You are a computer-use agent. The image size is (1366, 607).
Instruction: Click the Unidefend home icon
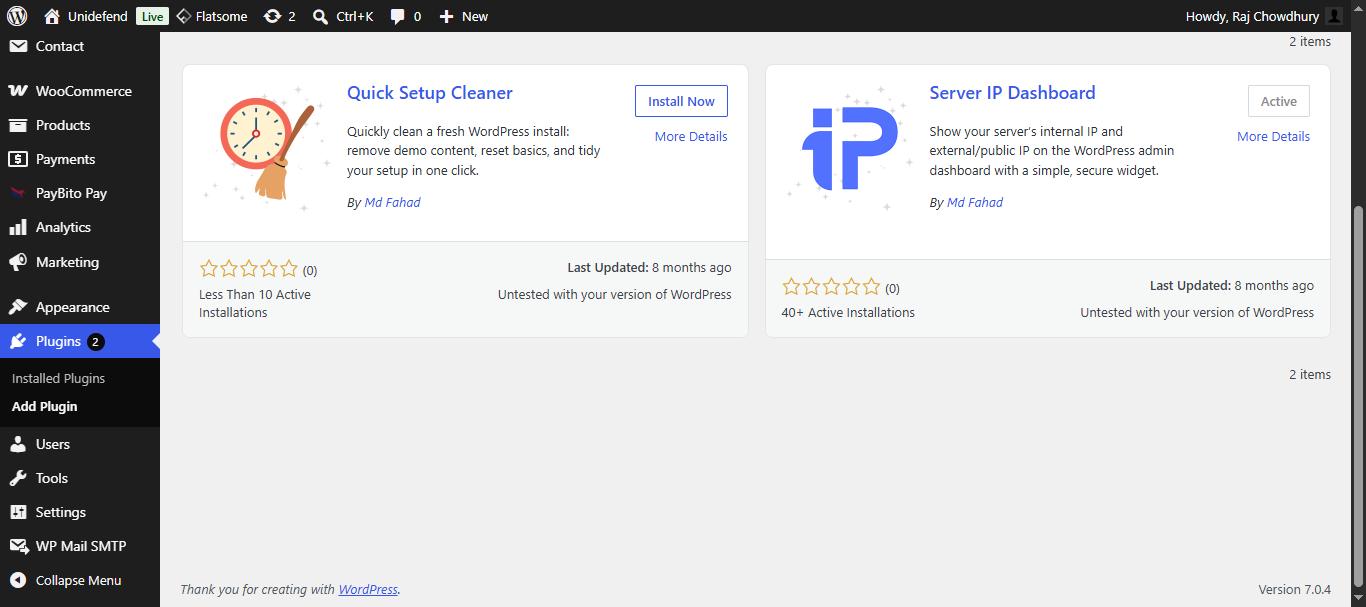[52, 16]
